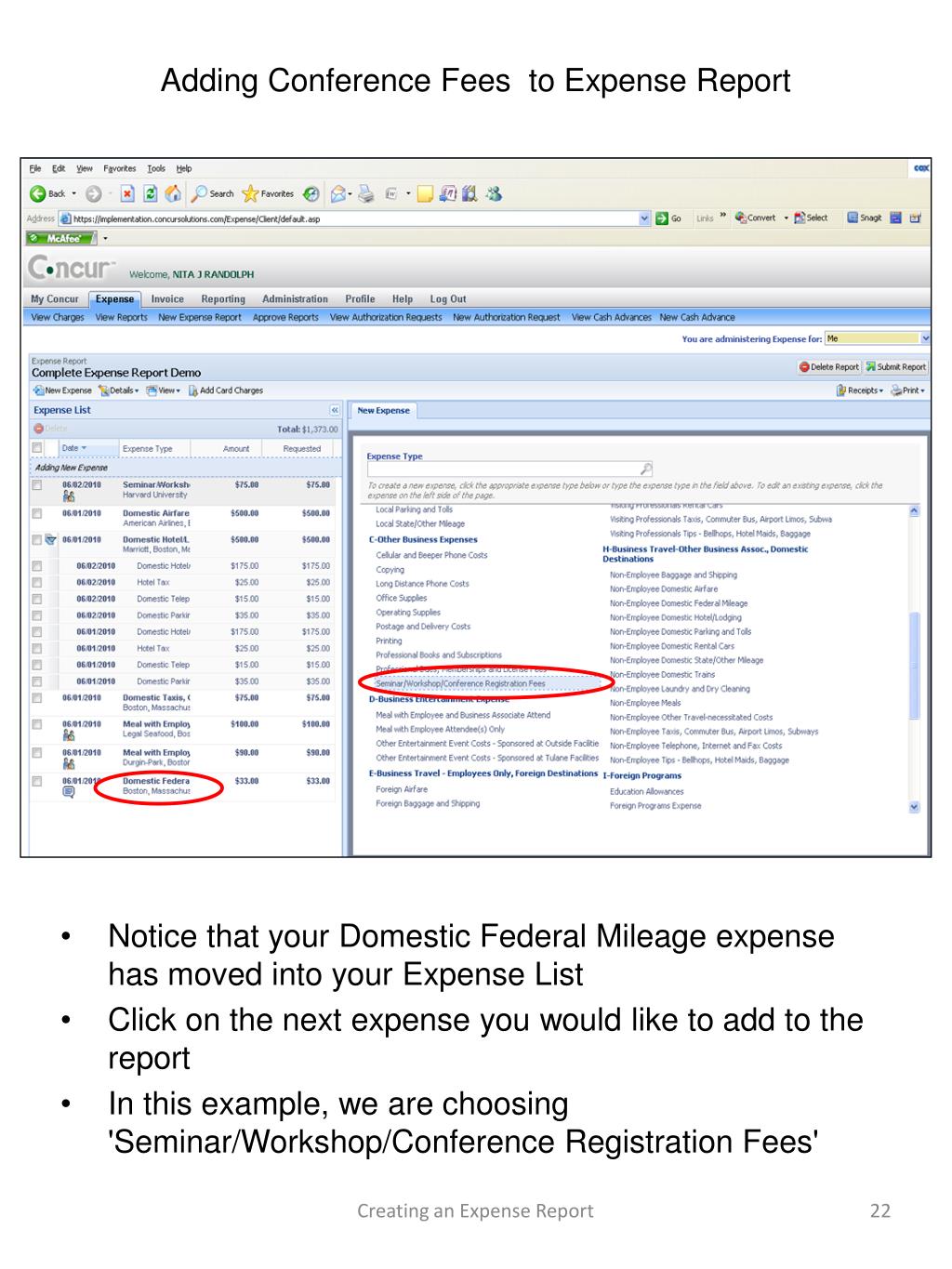The image size is (952, 1269).
Task: Click the expense type list scrollbar thumb
Action: pos(914,665)
